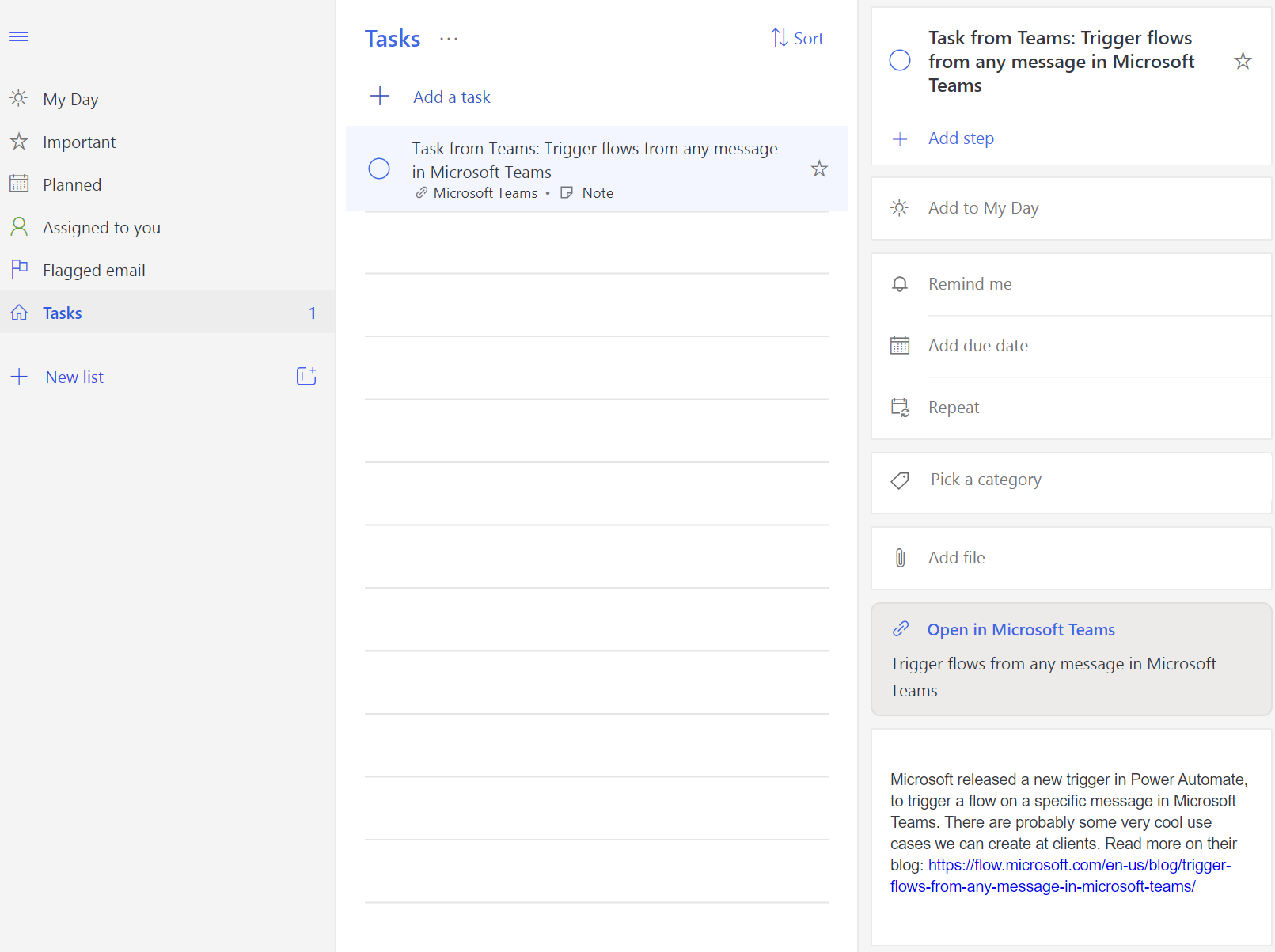
Task: Click the link icon beside Open in Microsoft Teams
Action: 901,629
